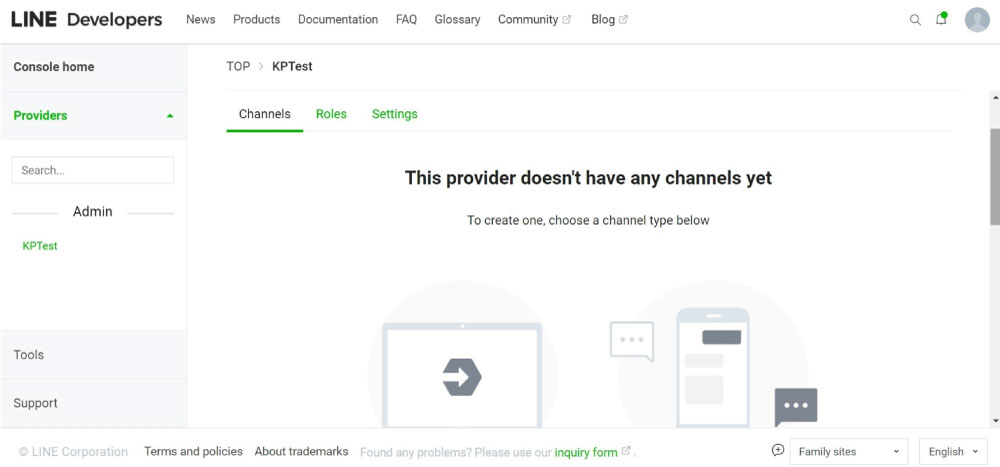Switch to the Channels tab
The height and width of the screenshot is (467, 1000).
[265, 114]
